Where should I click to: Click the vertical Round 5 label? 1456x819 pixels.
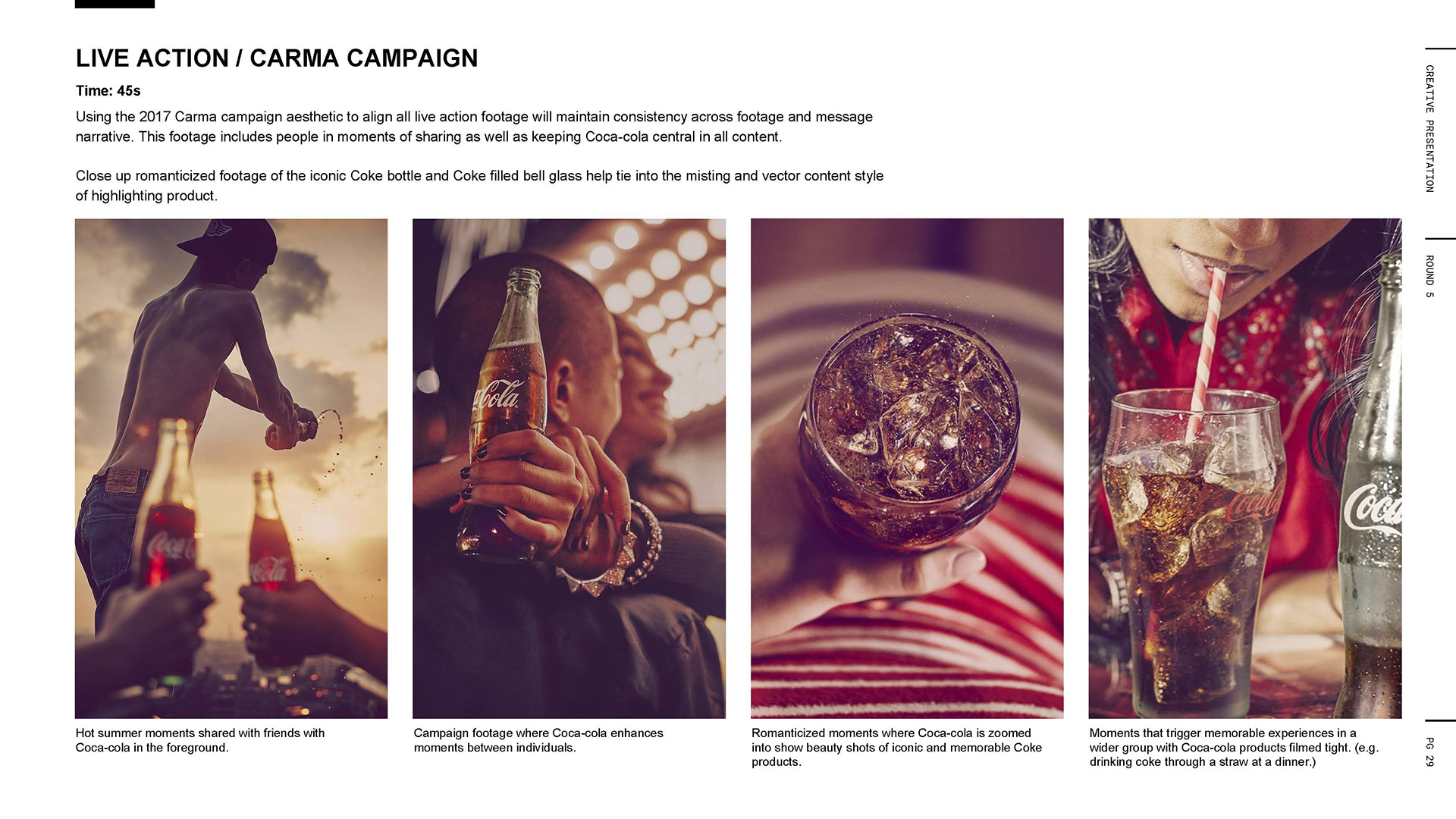coord(1429,276)
